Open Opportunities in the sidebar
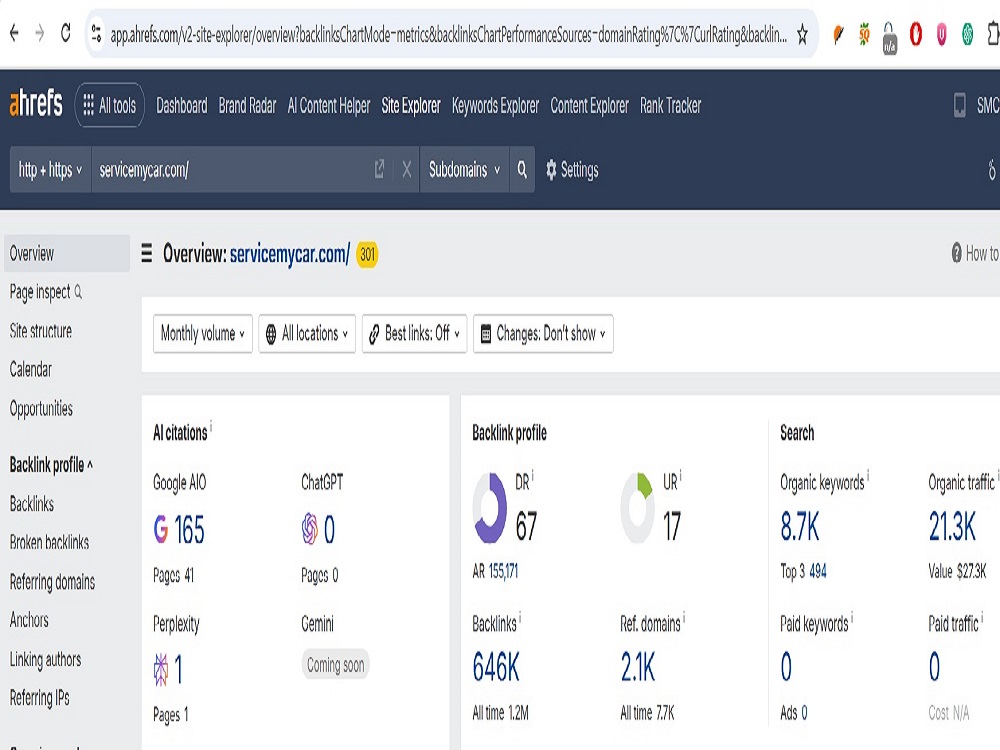The width and height of the screenshot is (1000, 750). pyautogui.click(x=41, y=408)
